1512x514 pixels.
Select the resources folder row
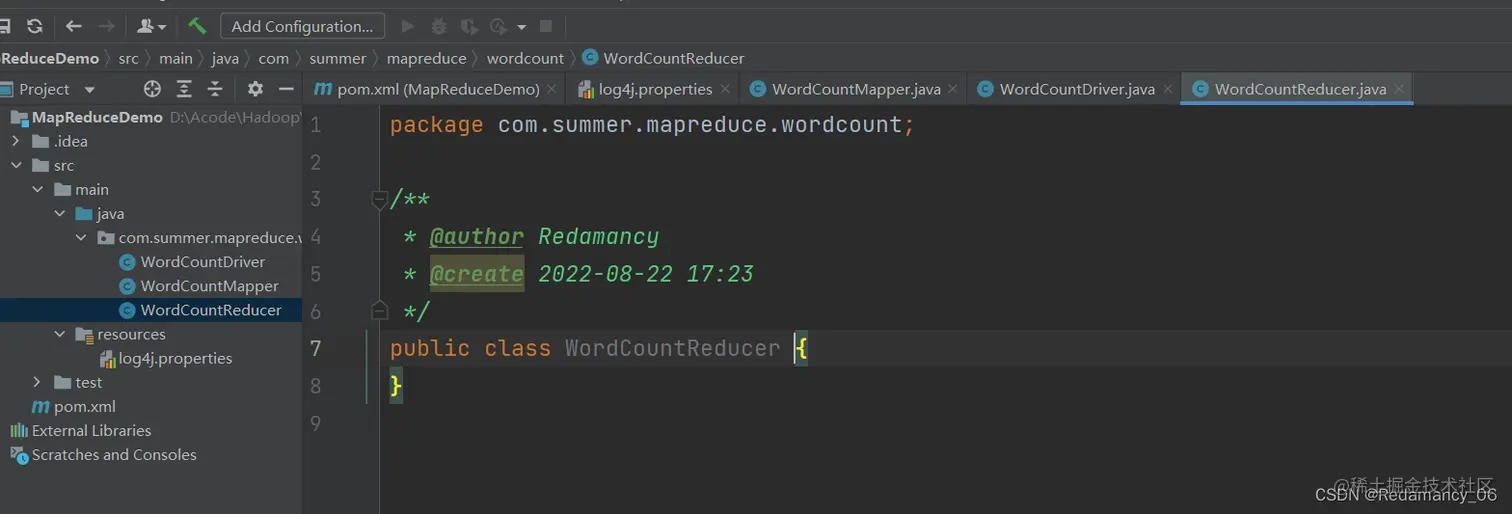(151, 334)
